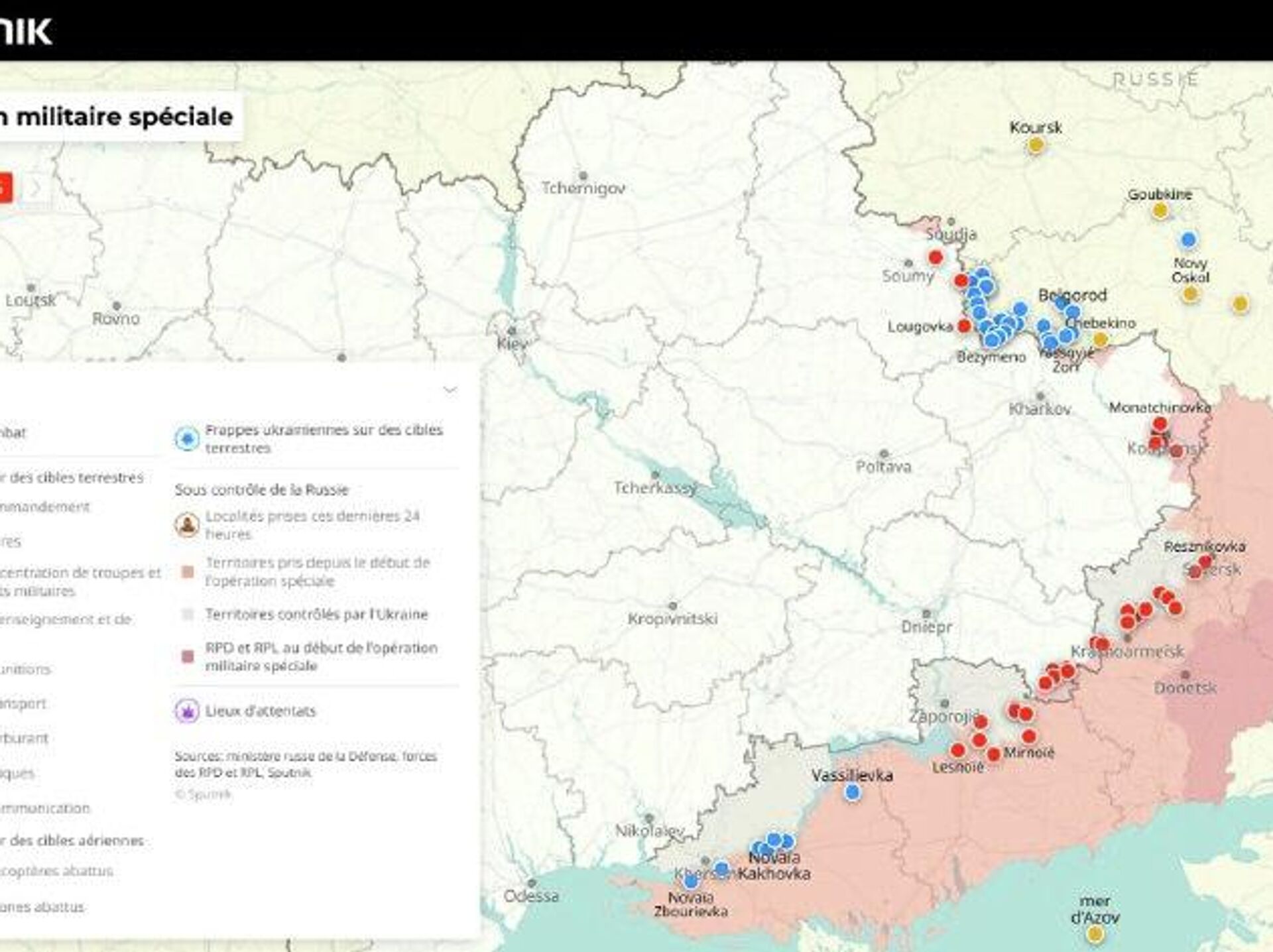
Task: Click the yellow marker at Koursk
Action: (x=1036, y=146)
